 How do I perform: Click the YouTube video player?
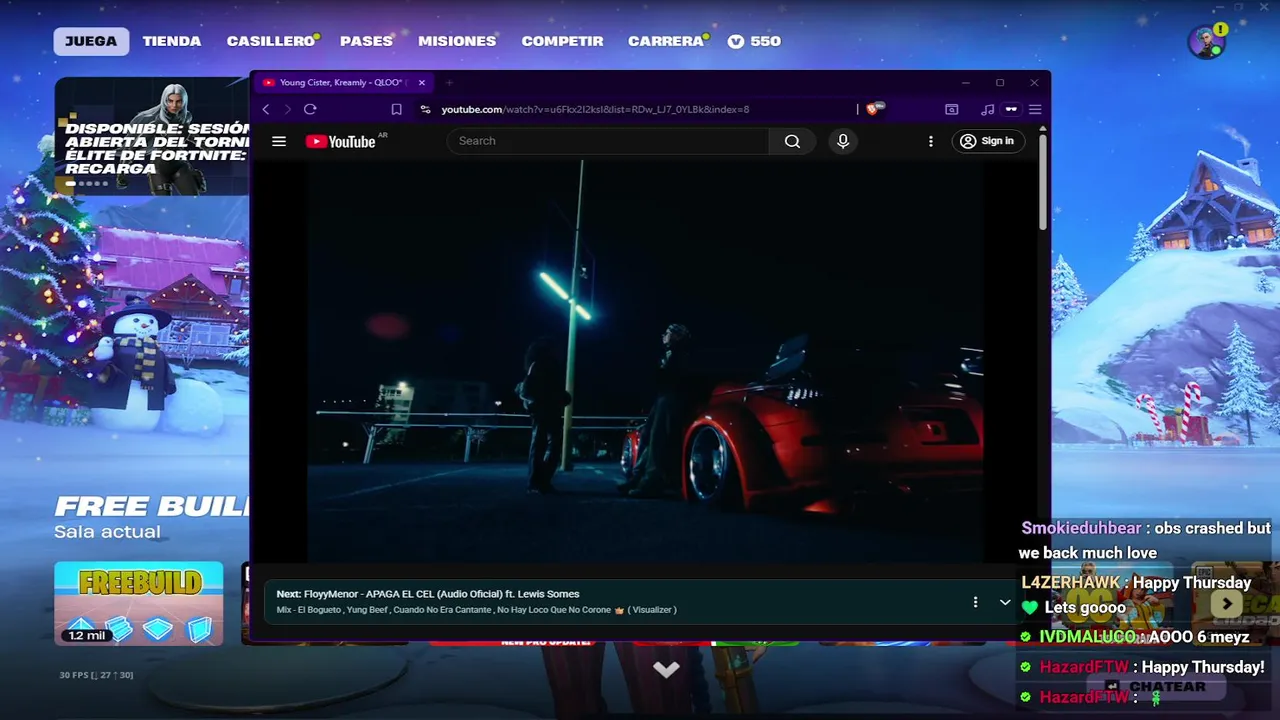pos(645,361)
